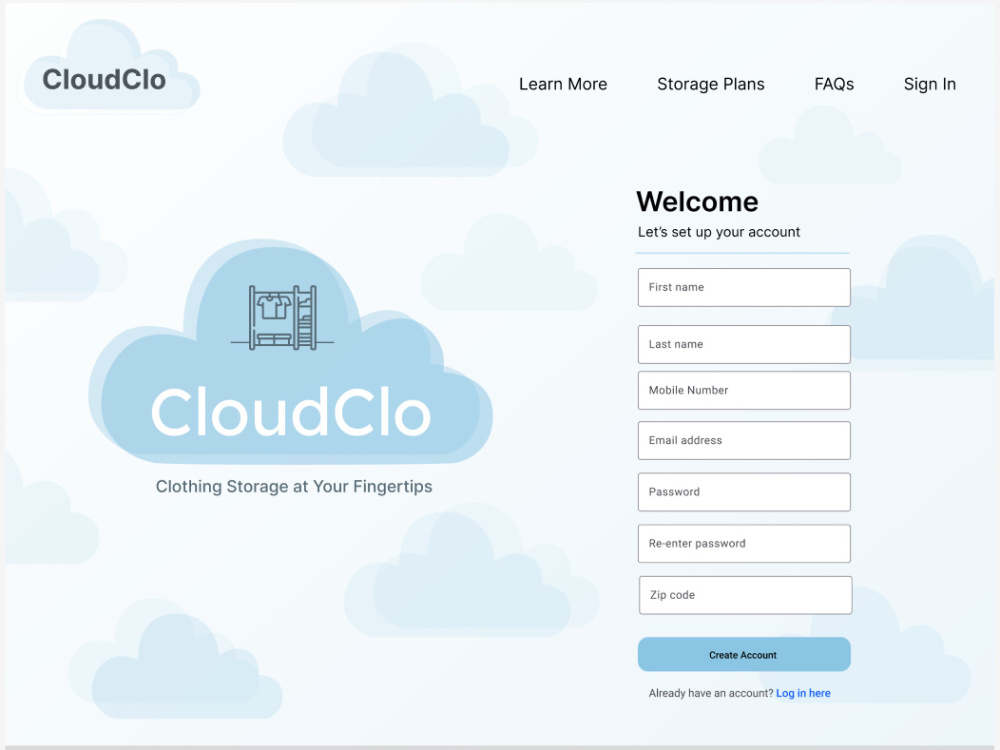Go to Storage Plans
This screenshot has width=1000, height=750.
[710, 84]
